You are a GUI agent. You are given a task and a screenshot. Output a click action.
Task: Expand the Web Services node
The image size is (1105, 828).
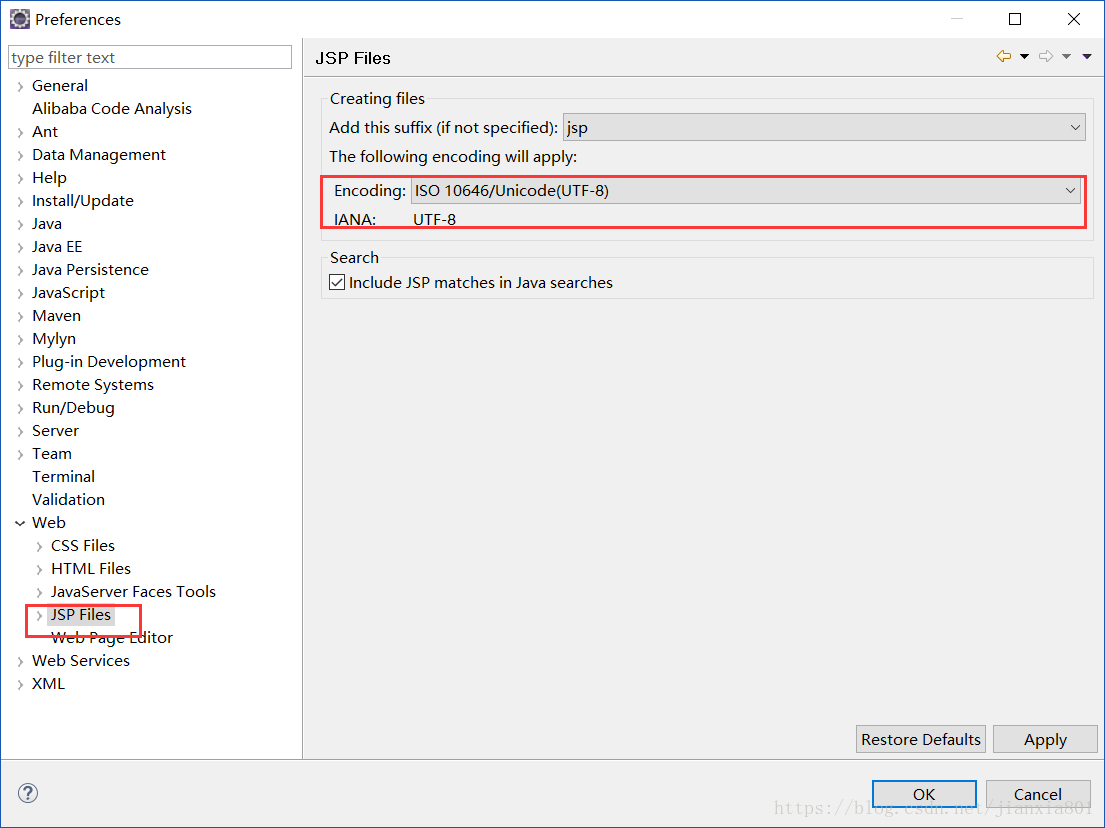(x=20, y=661)
